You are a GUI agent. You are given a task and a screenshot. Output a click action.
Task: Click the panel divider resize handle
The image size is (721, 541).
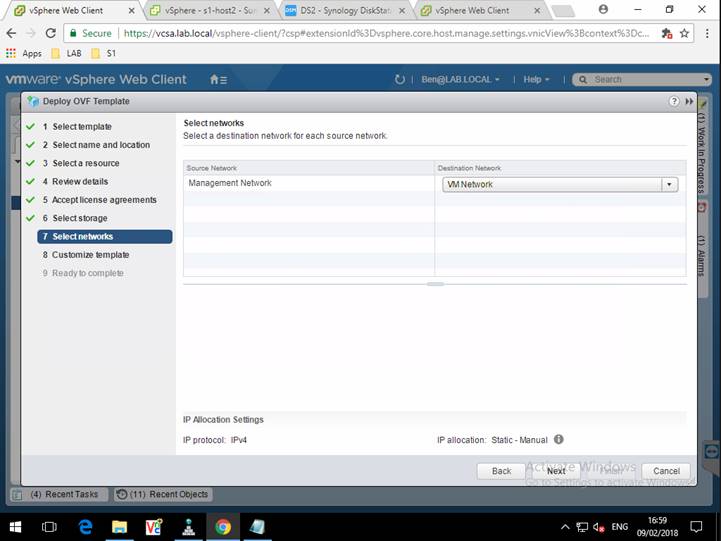click(435, 284)
